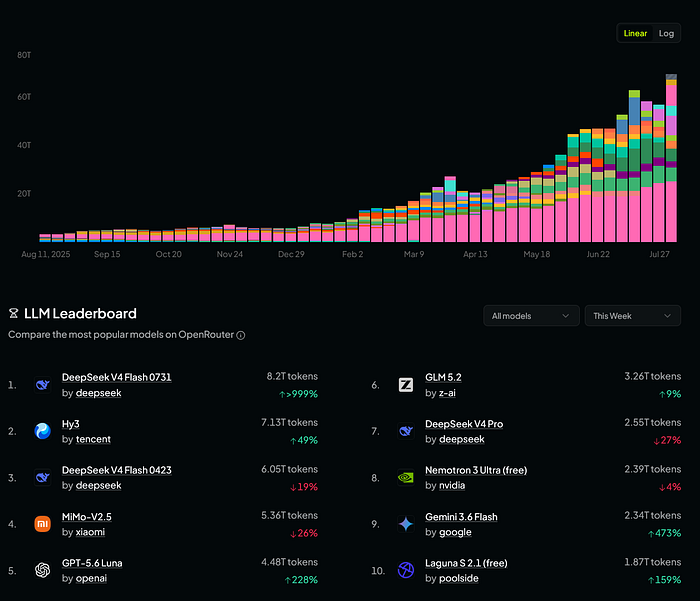Image resolution: width=700 pixels, height=601 pixels.
Task: Visit the z-ai provider link
Action: click(447, 393)
